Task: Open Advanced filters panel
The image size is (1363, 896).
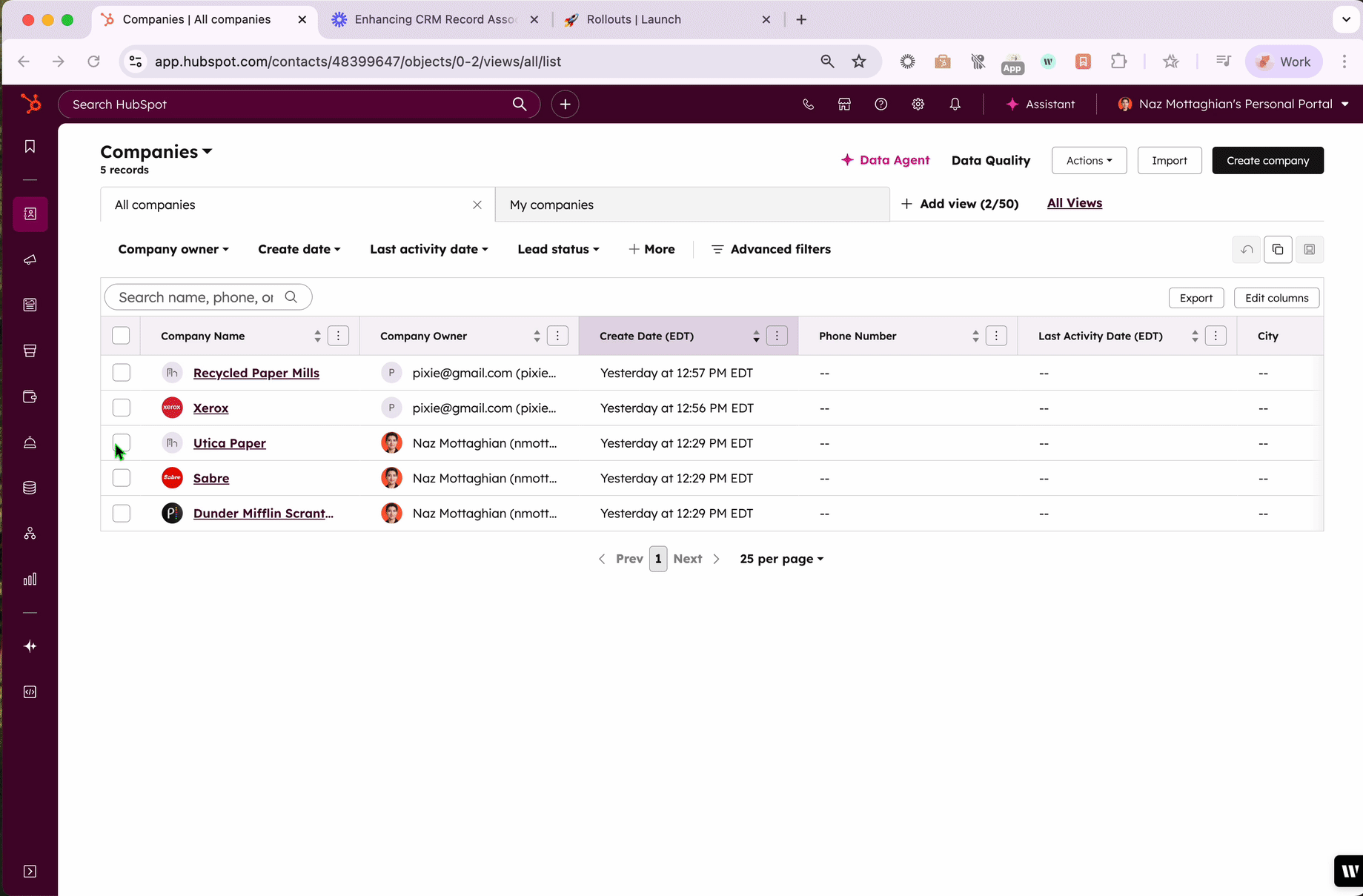Action: point(771,250)
